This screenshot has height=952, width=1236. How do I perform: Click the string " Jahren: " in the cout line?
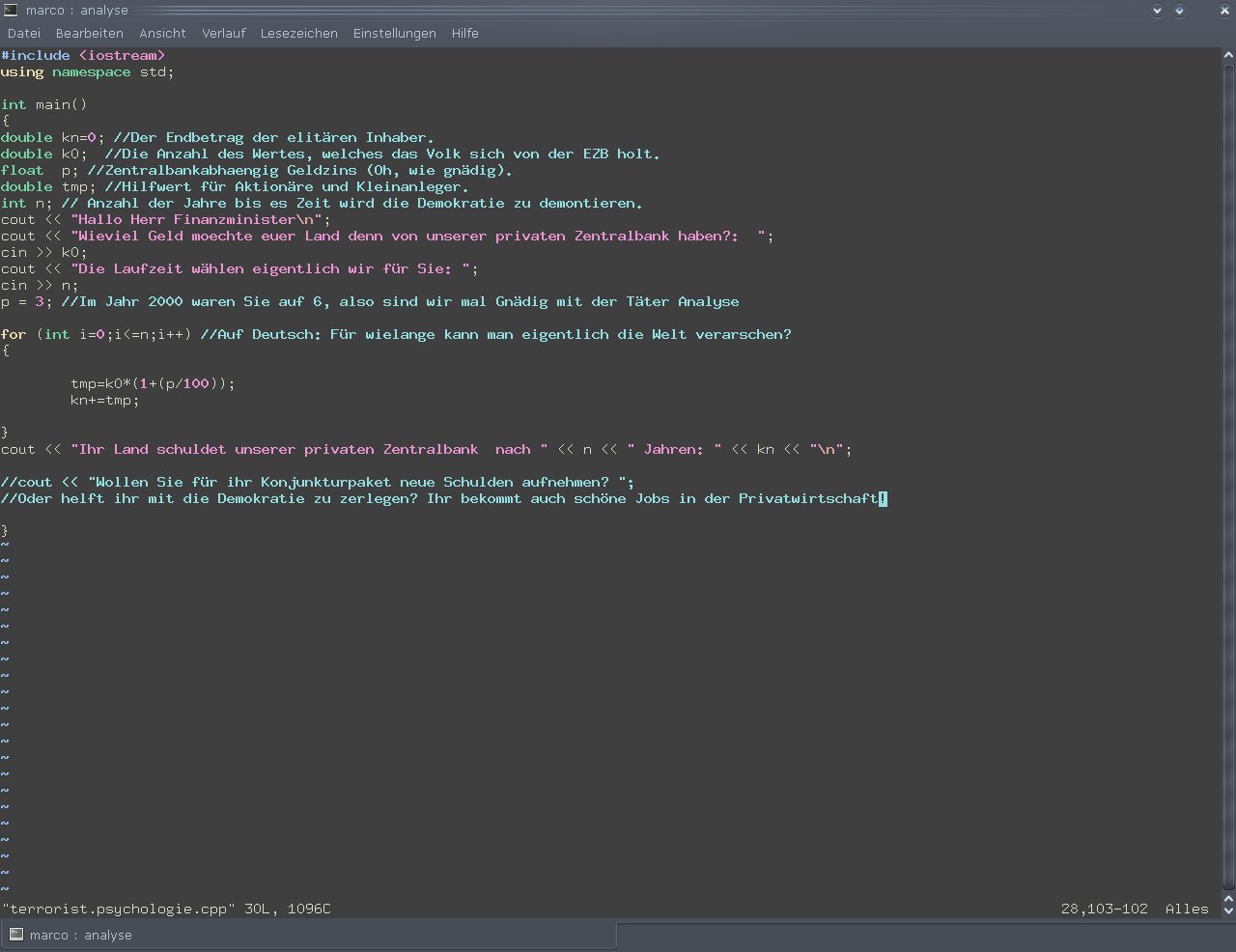click(674, 449)
